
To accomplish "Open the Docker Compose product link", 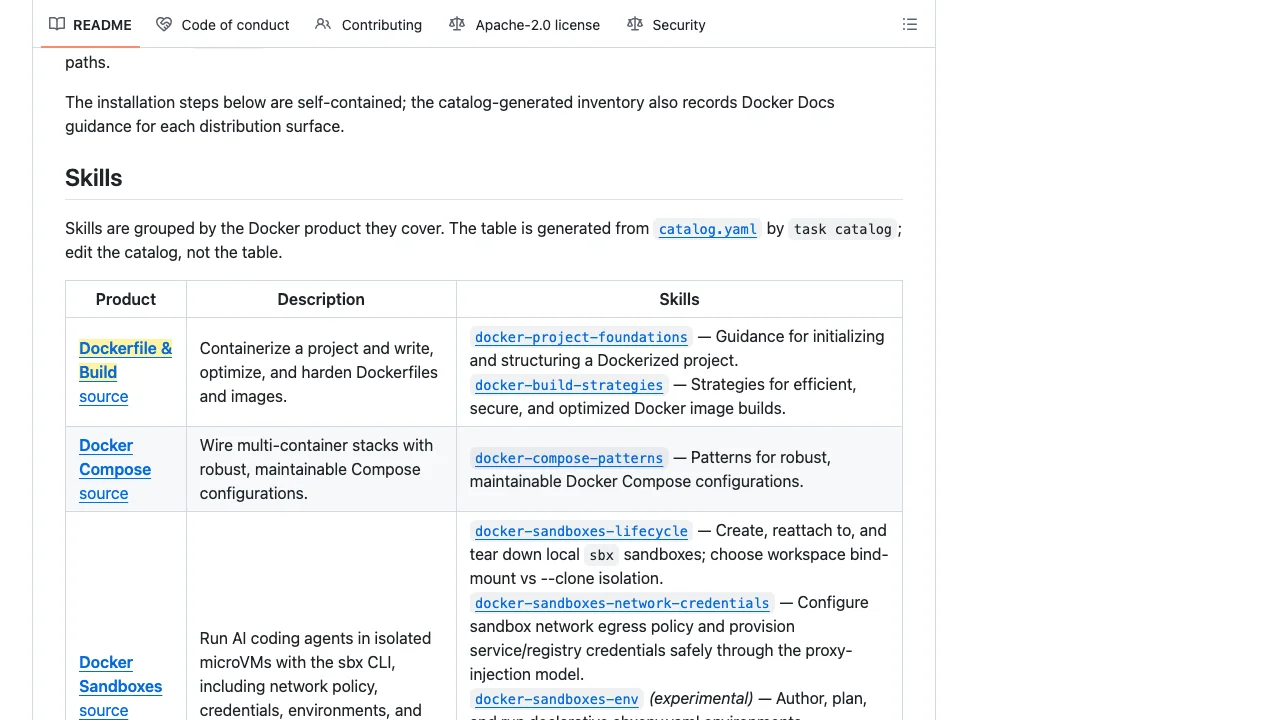I will (115, 457).
